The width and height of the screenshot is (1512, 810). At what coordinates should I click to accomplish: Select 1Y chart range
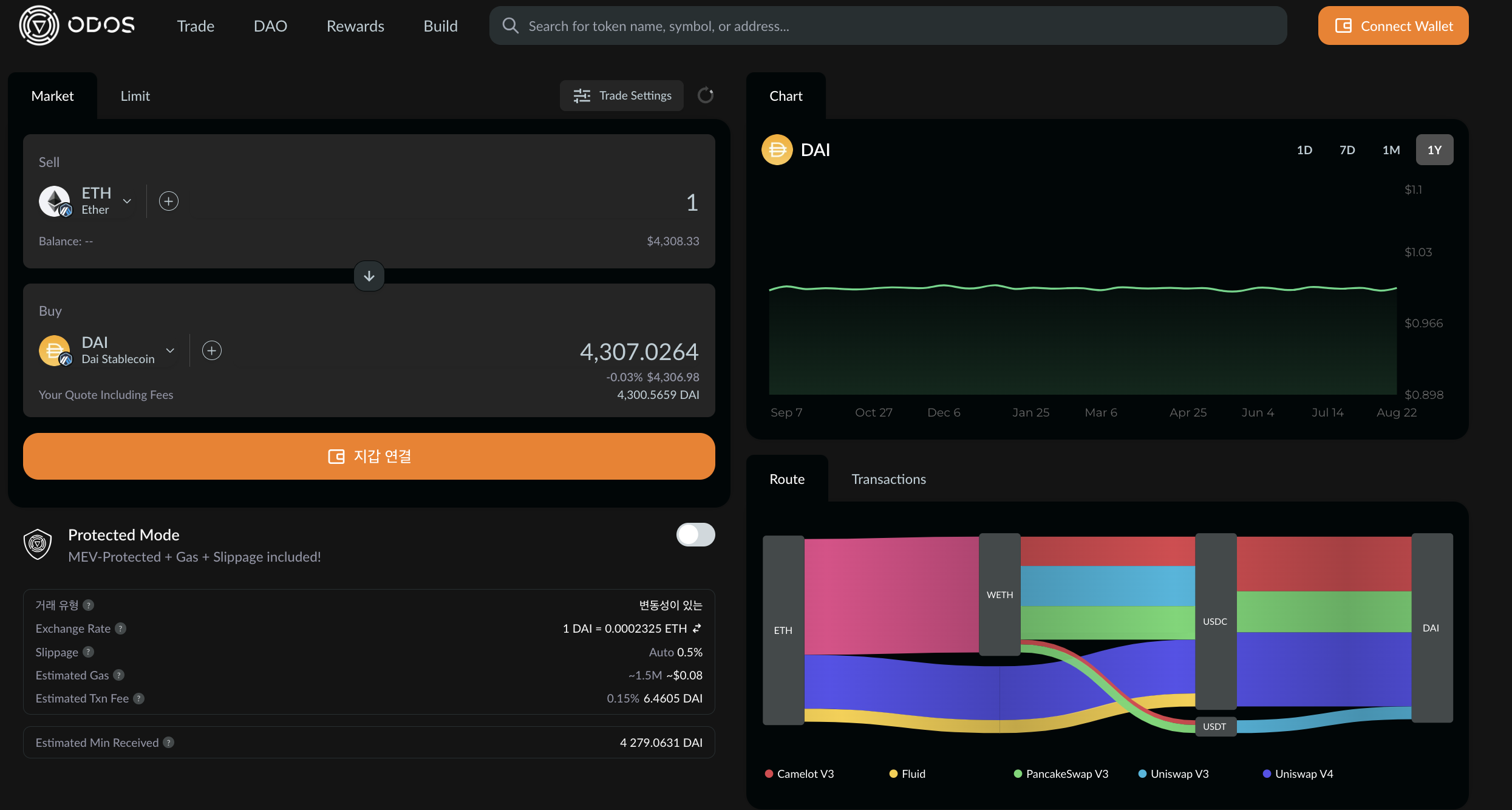(x=1434, y=149)
